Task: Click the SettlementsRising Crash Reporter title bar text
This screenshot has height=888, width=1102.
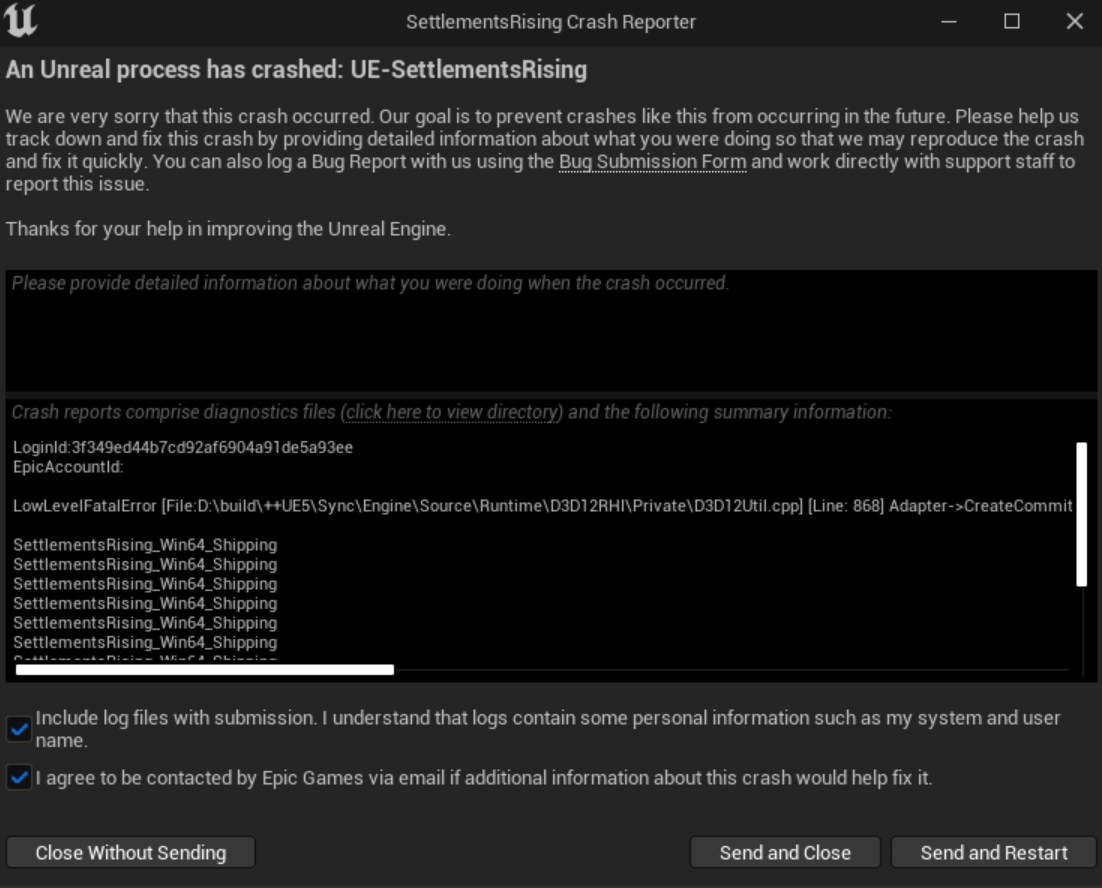Action: tap(550, 21)
